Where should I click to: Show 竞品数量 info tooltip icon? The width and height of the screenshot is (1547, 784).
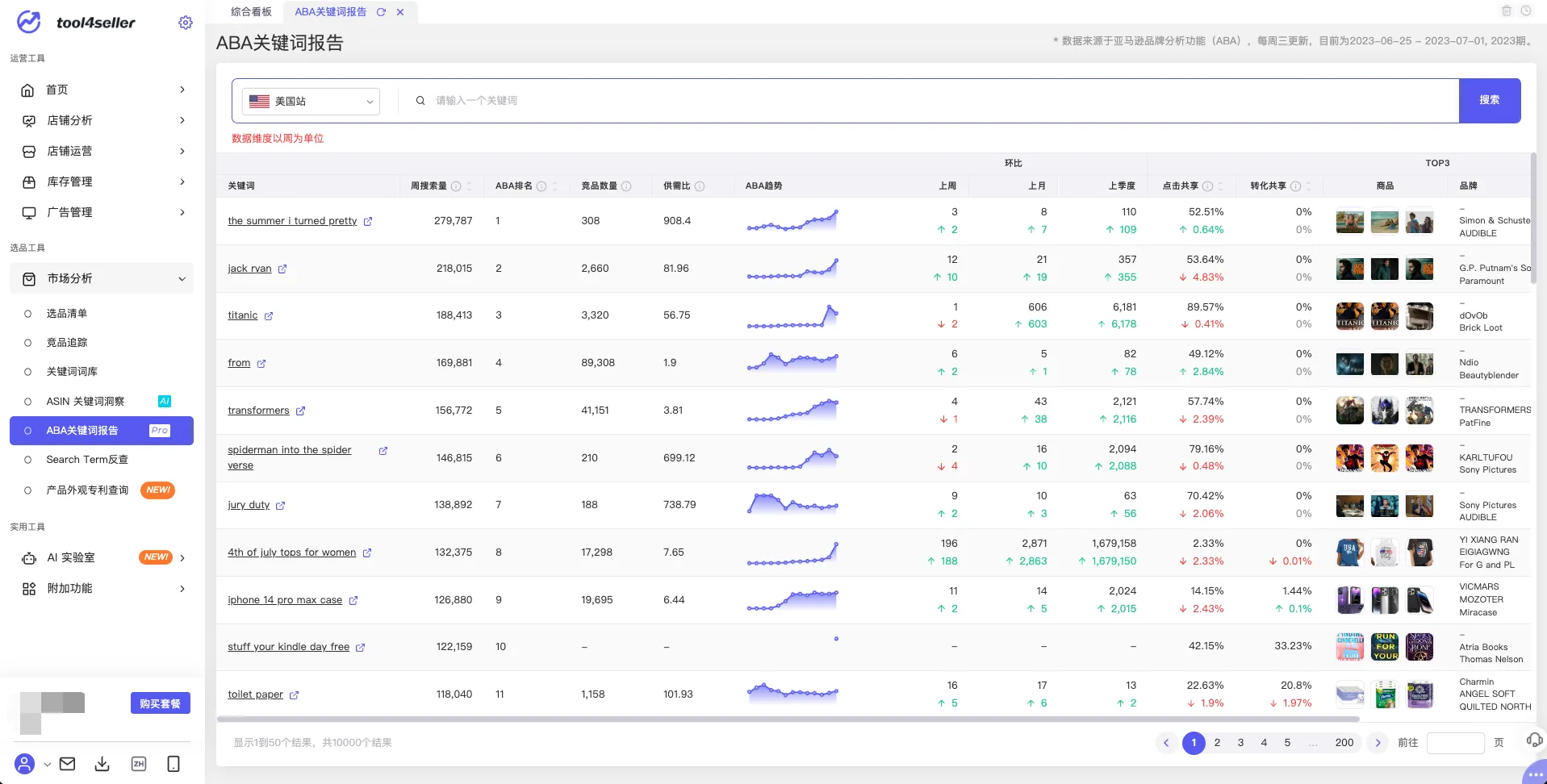(626, 186)
